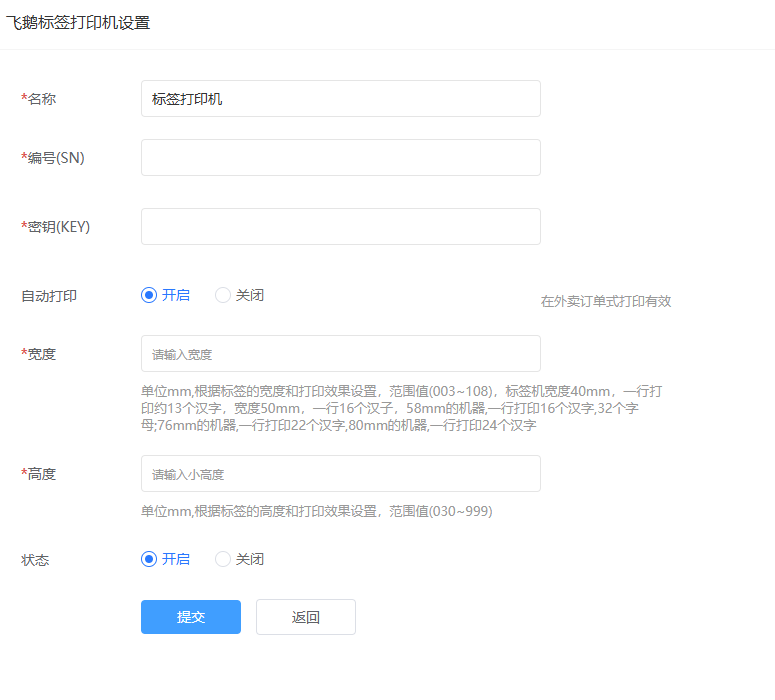775x700 pixels.
Task: Click the *编号(SN) field label
Action: point(53,158)
